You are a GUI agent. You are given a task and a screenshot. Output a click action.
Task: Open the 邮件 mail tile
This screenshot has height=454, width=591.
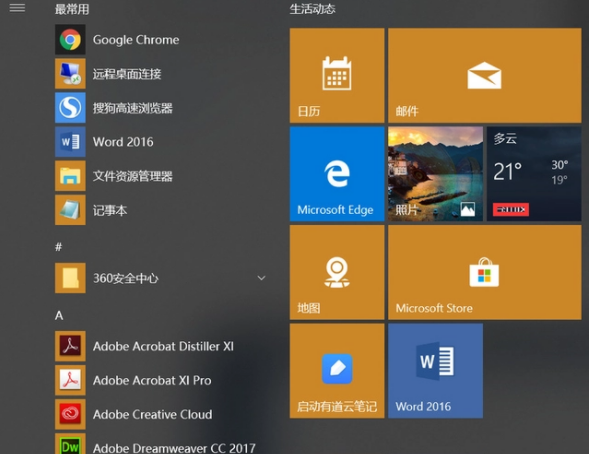(x=485, y=75)
